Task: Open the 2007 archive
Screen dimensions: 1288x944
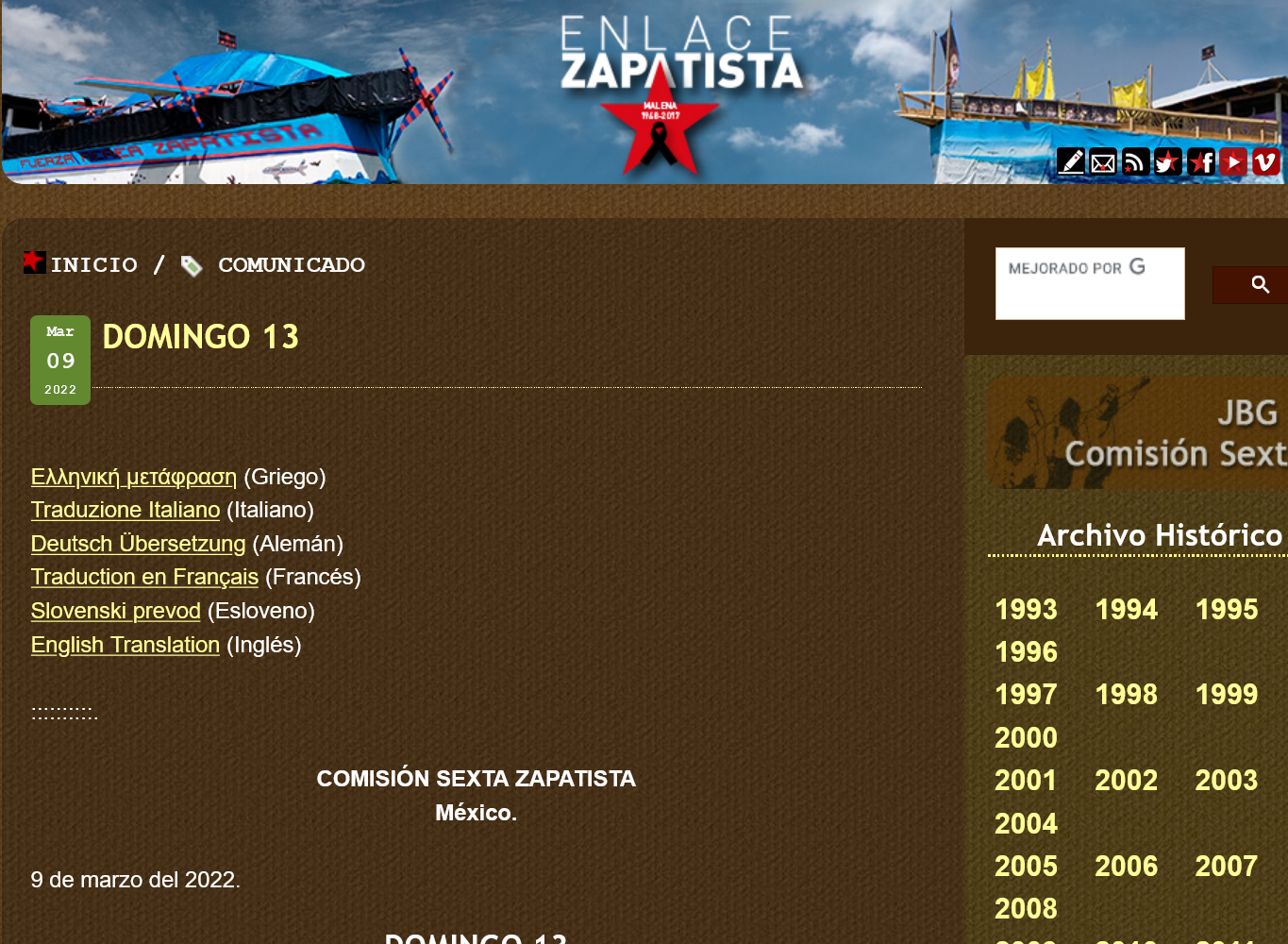Action: point(1227,866)
